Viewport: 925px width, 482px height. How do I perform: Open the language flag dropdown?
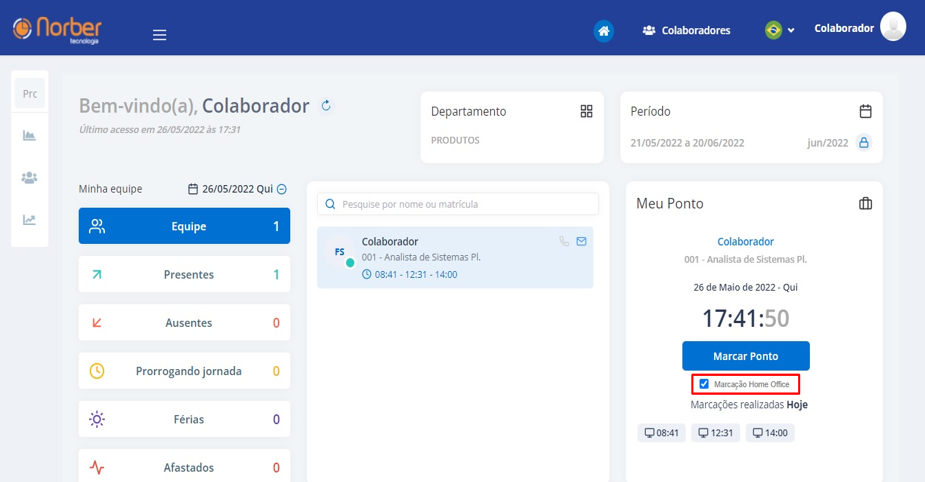coord(780,30)
